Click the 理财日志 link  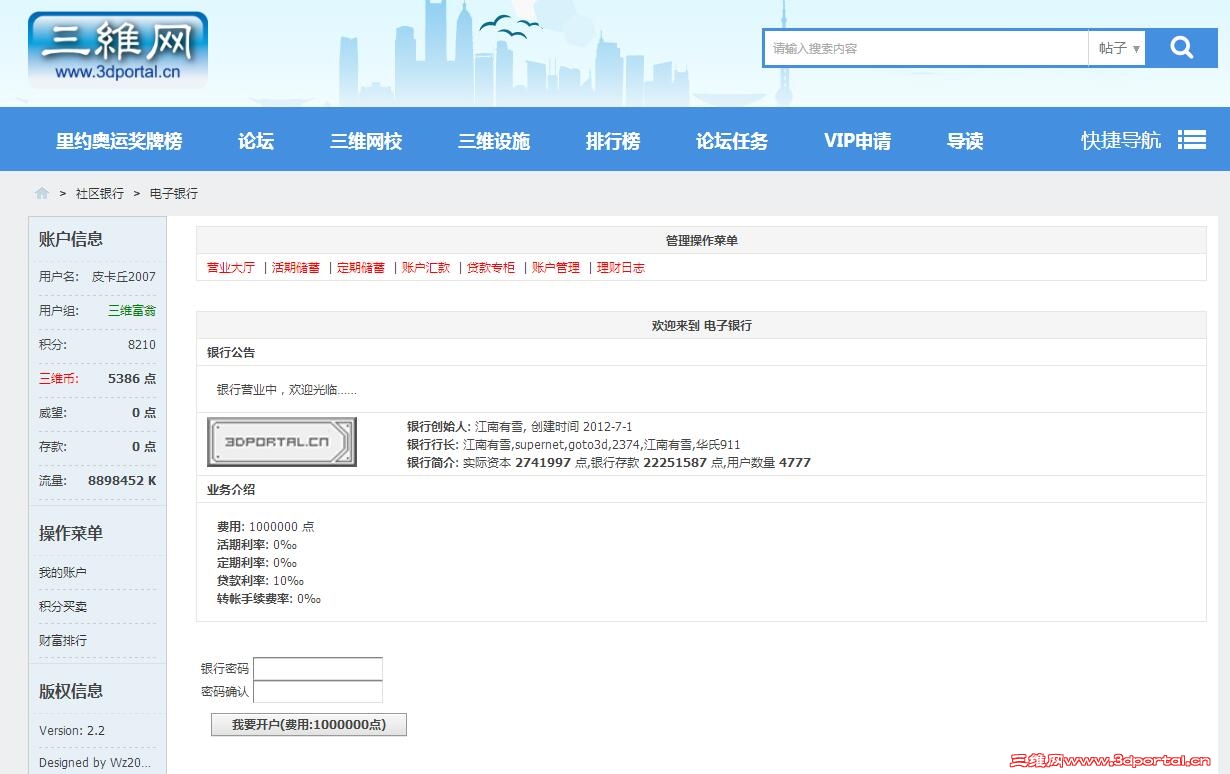[x=621, y=268]
